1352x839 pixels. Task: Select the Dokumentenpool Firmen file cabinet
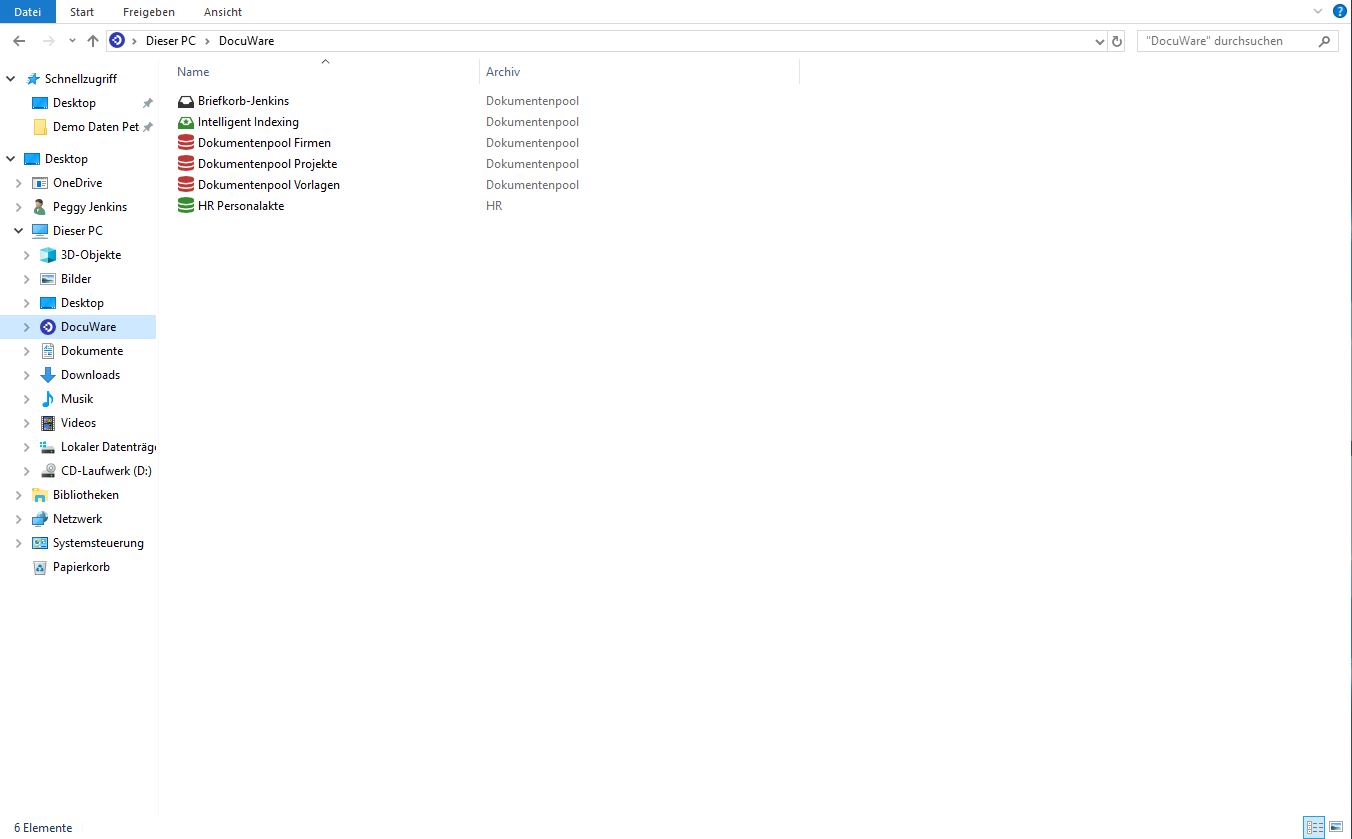pyautogui.click(x=265, y=142)
